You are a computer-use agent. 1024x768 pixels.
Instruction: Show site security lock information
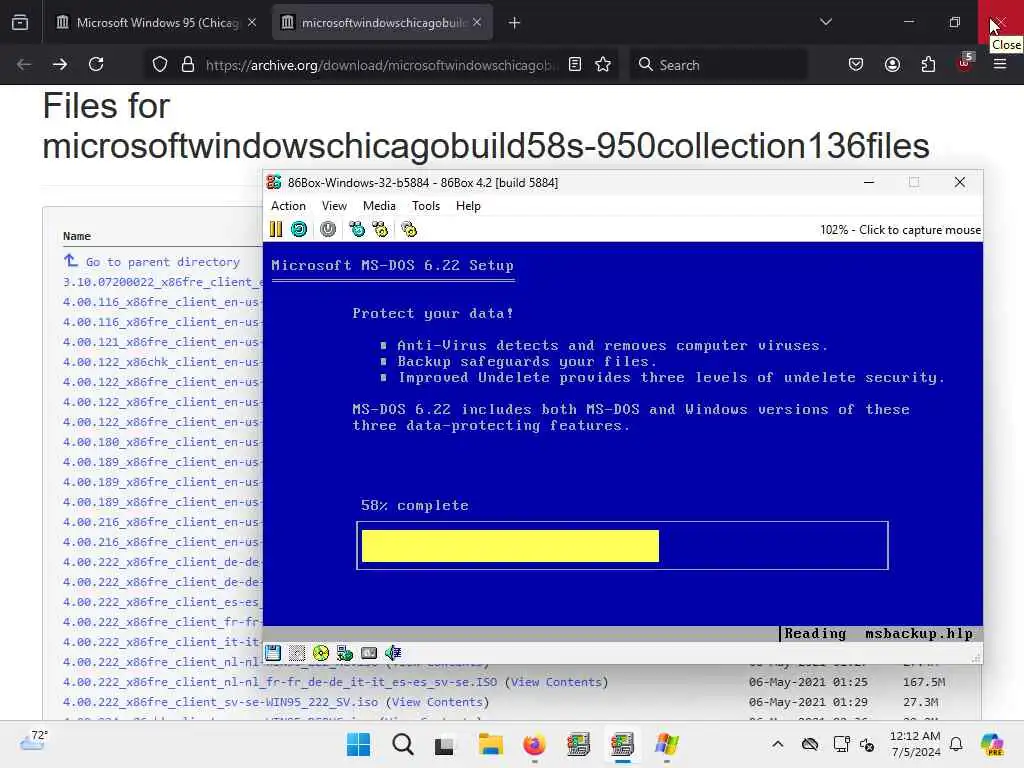point(187,65)
